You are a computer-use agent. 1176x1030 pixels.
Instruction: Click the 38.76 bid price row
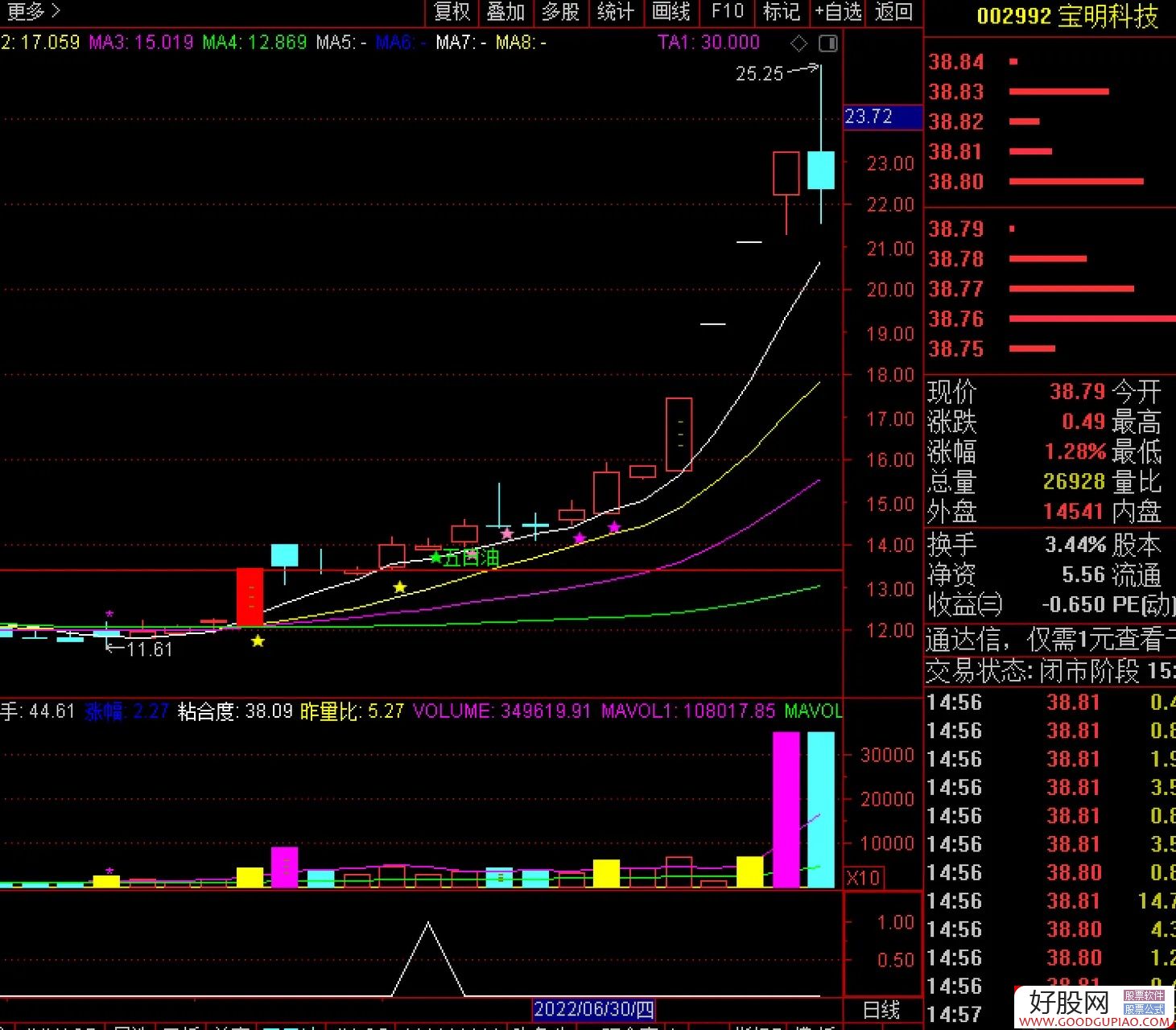pos(1050,319)
